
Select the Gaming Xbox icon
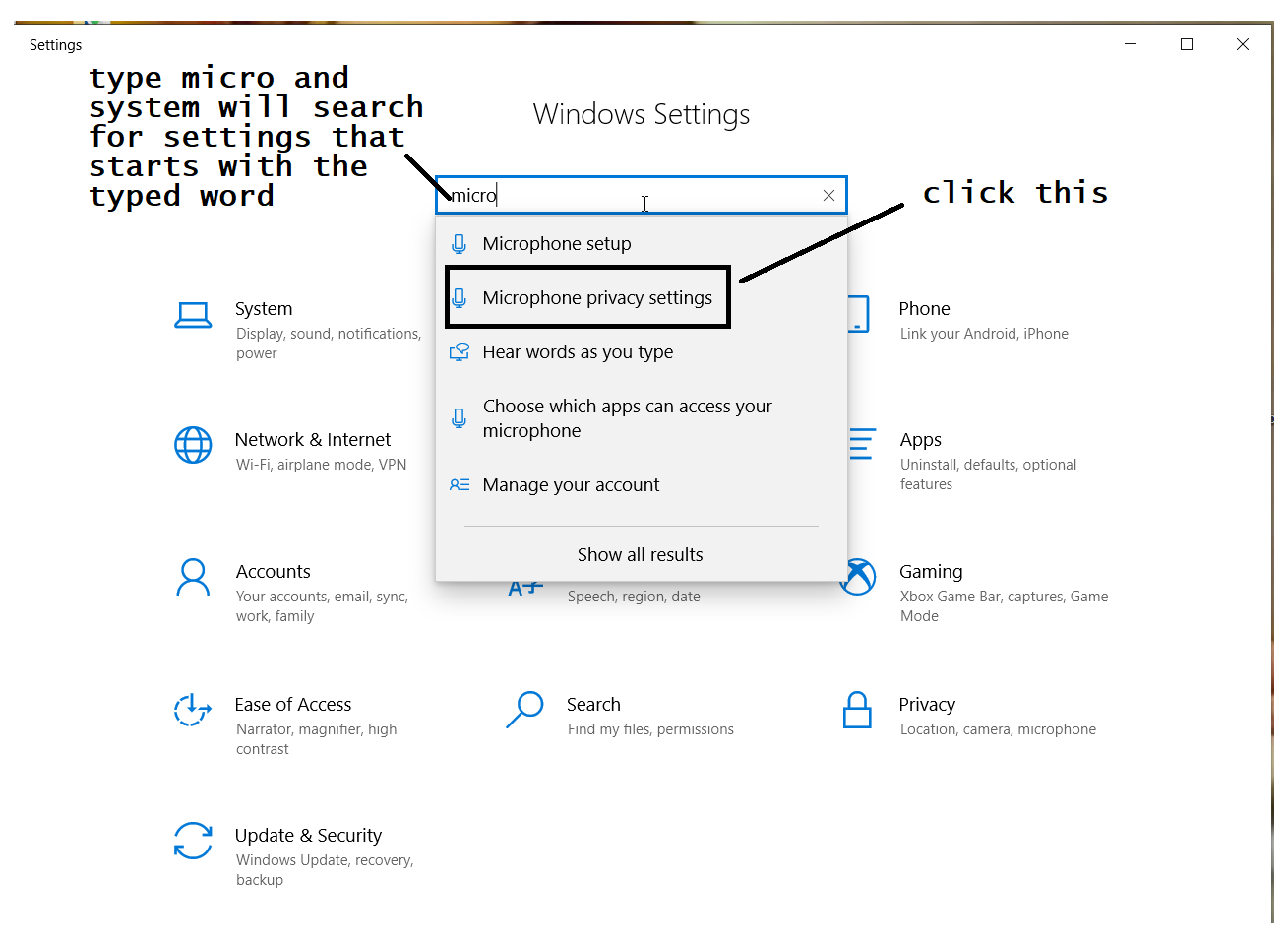click(x=857, y=577)
